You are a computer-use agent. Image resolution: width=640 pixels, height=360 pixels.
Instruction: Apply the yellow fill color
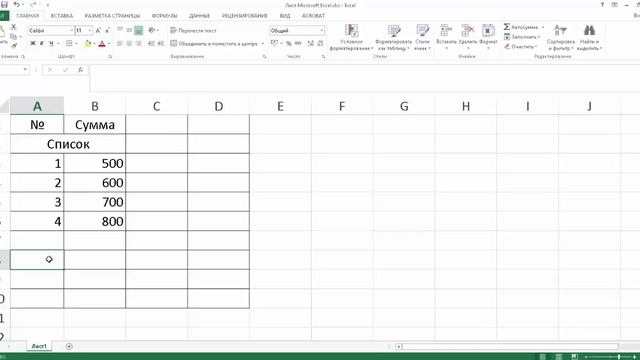[x=87, y=43]
